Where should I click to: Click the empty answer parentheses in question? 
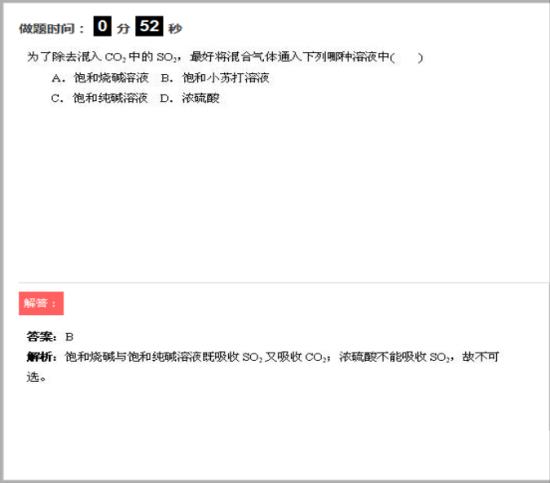tap(407, 57)
